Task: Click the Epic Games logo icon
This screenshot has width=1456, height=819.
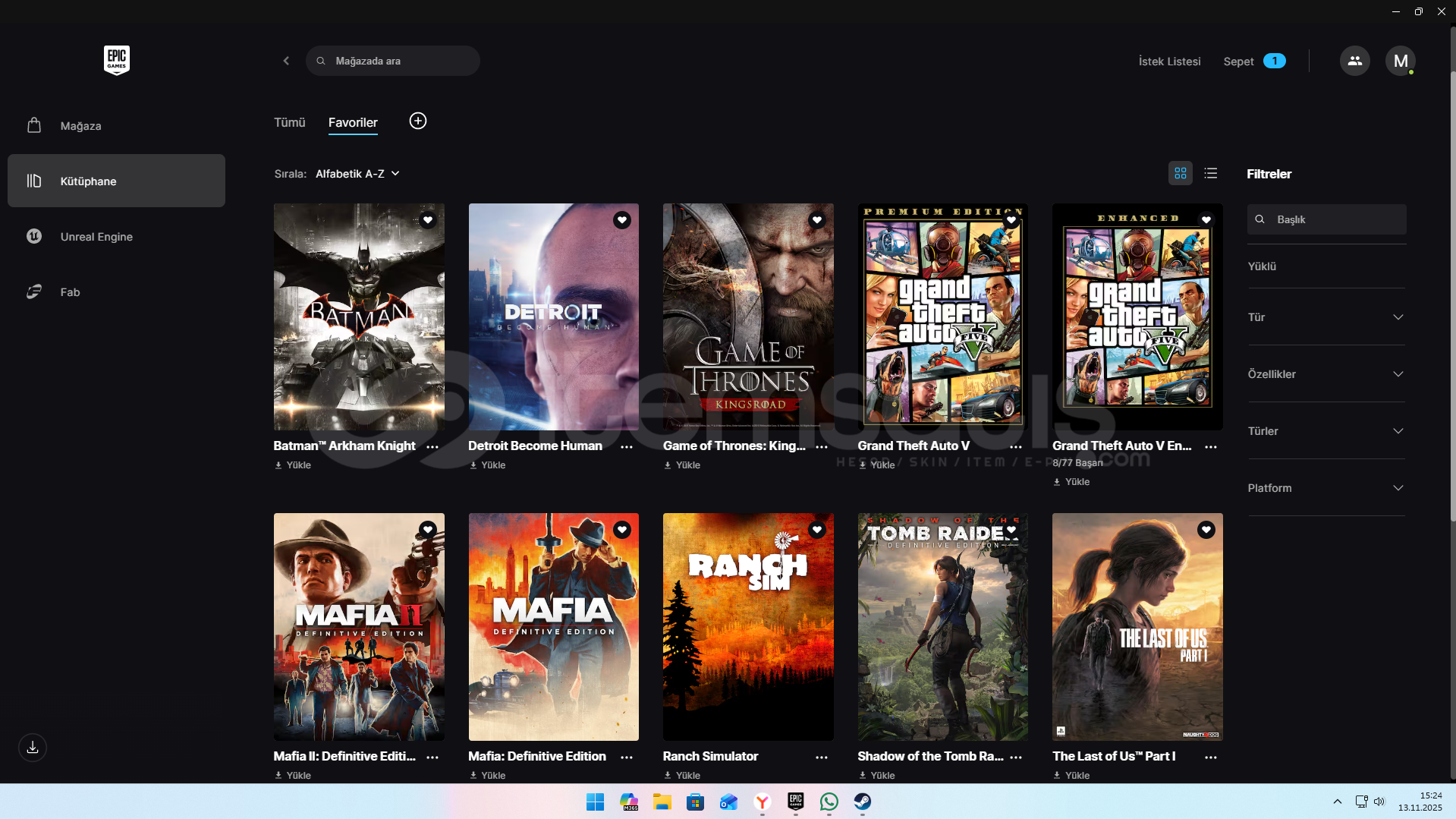Action: pos(116,60)
